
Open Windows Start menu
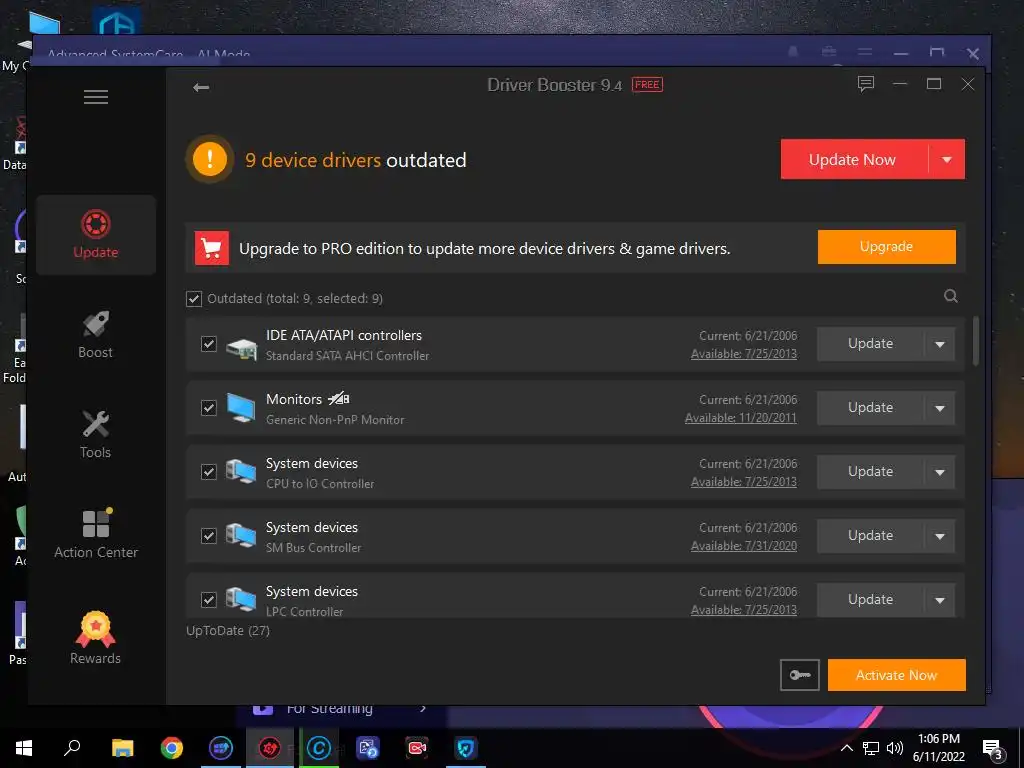pos(24,748)
